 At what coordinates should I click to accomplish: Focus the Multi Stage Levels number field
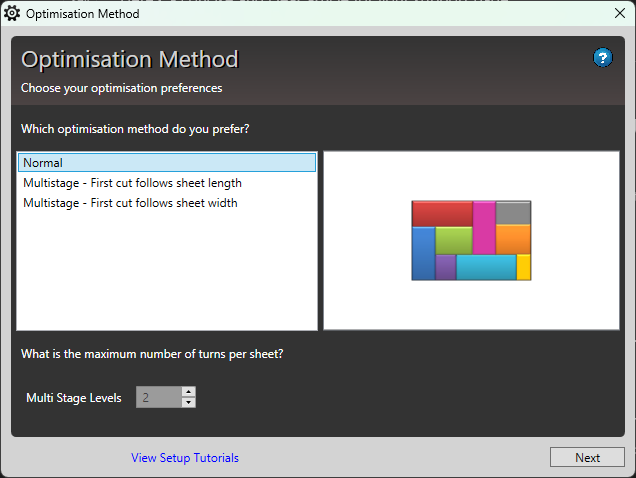[x=158, y=398]
